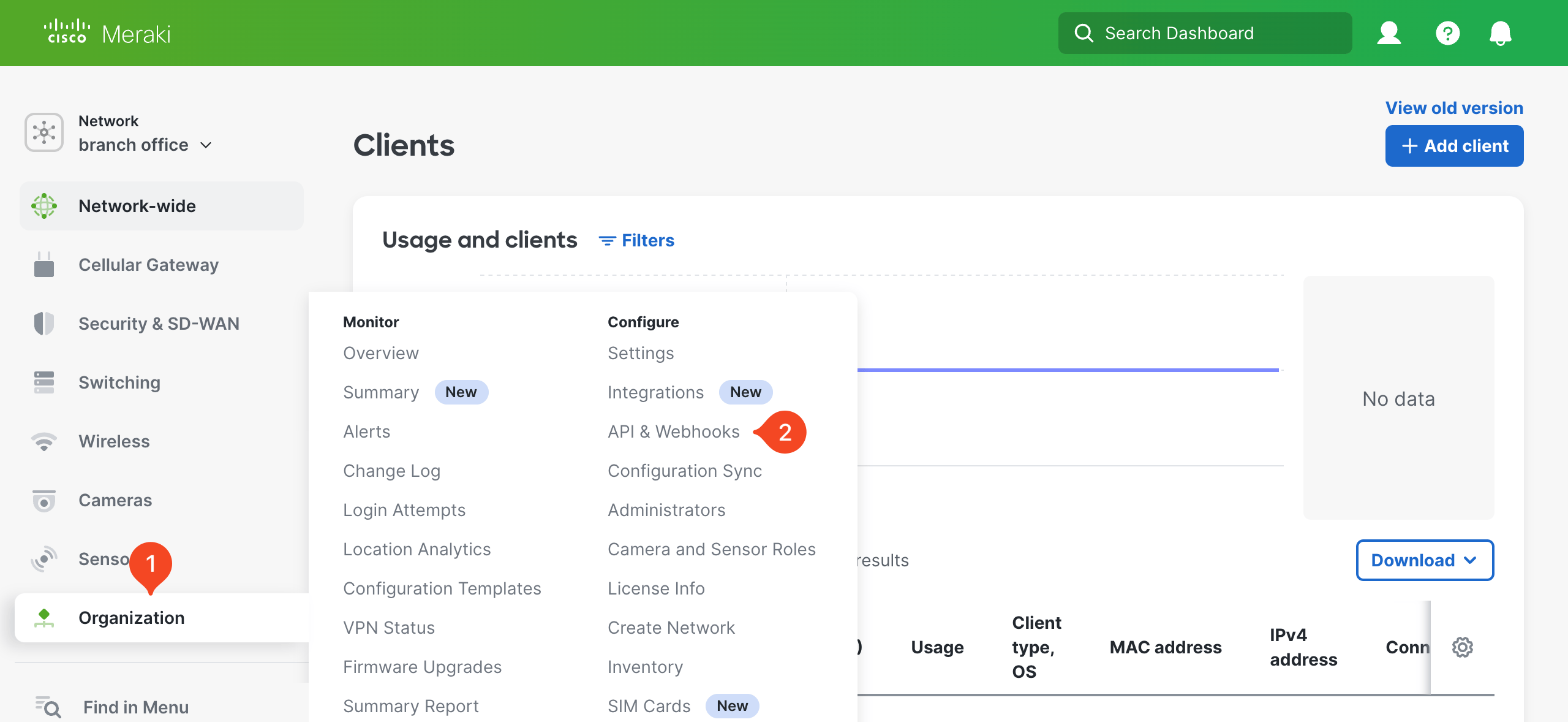Click the Network selector icon
Image resolution: width=1568 pixels, height=722 pixels.
(x=44, y=132)
